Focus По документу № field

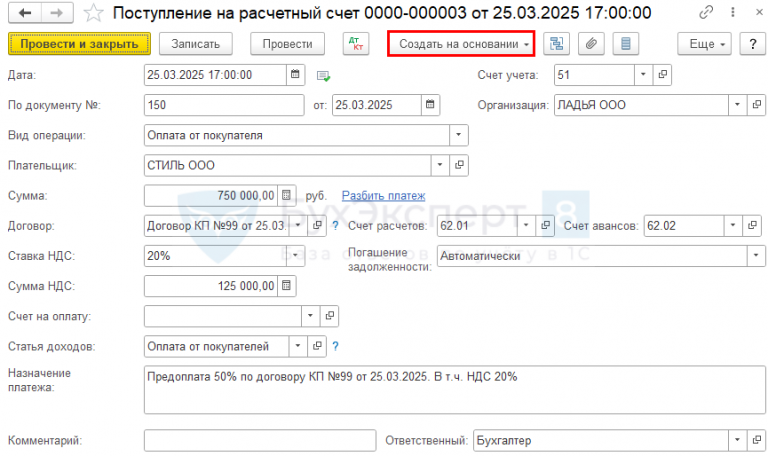224,105
